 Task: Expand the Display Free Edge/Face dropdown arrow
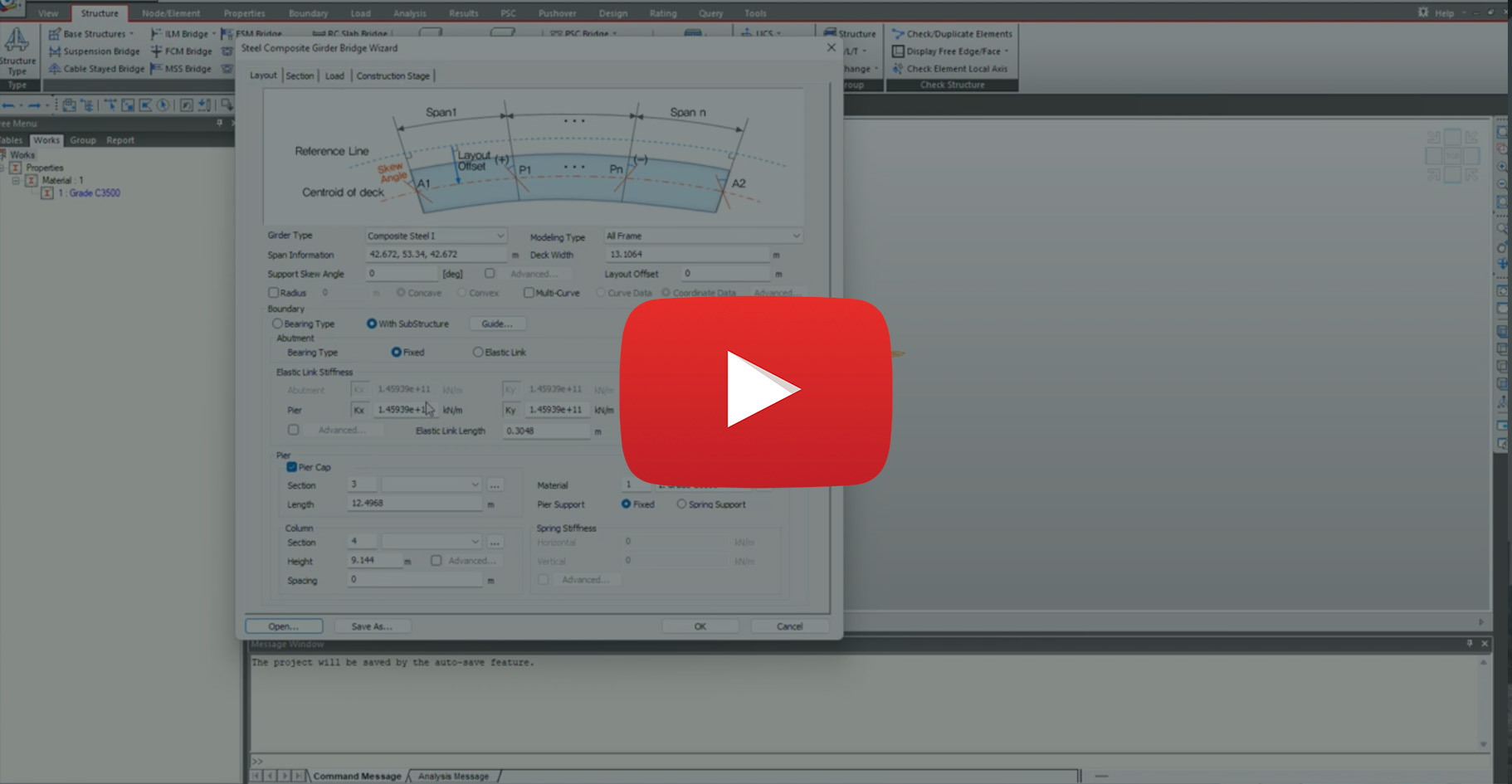pos(1007,51)
